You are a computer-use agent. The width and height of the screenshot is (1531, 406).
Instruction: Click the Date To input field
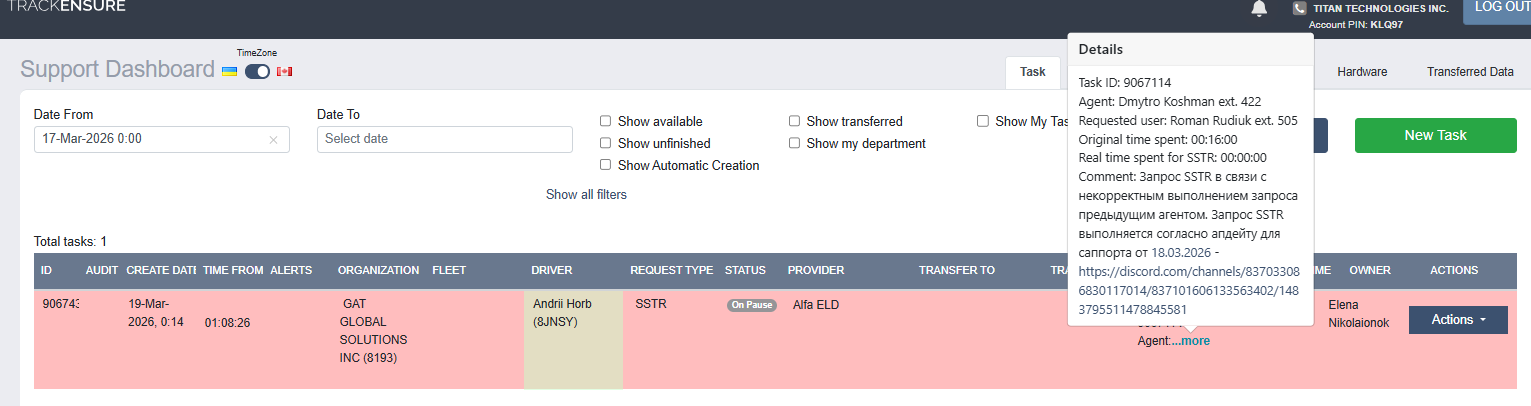(444, 139)
